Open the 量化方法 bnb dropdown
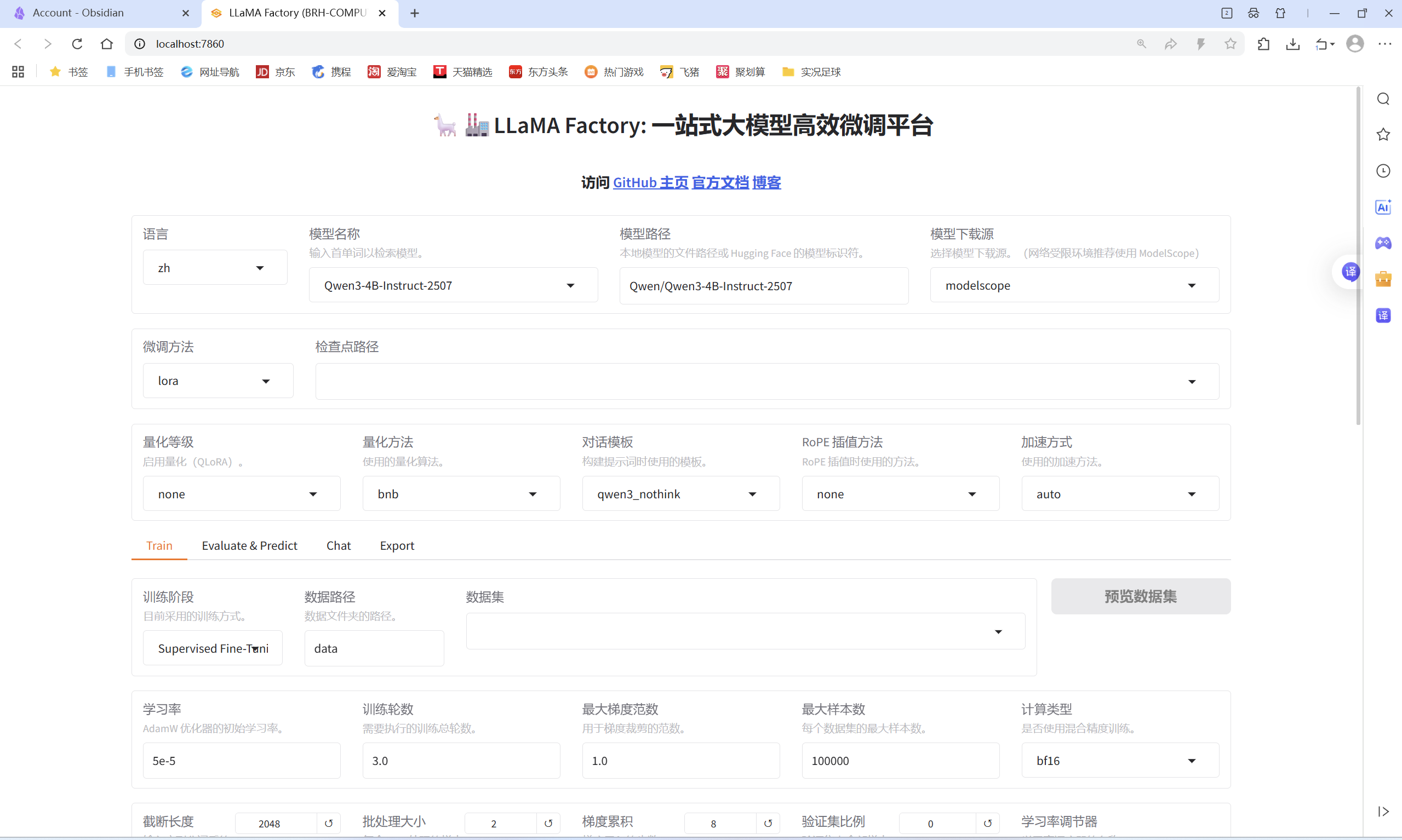Screen dimensions: 1402x840 461,493
